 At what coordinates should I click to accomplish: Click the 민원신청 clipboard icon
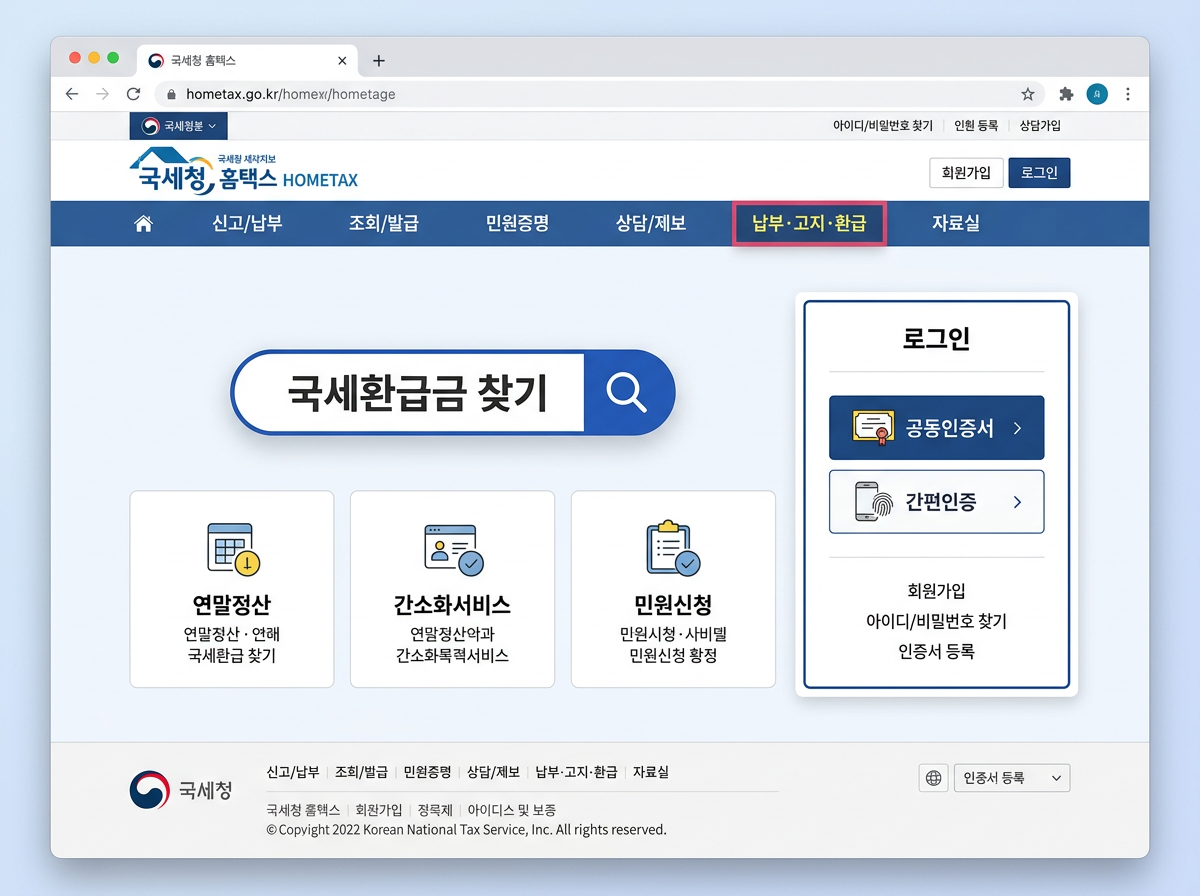[672, 548]
